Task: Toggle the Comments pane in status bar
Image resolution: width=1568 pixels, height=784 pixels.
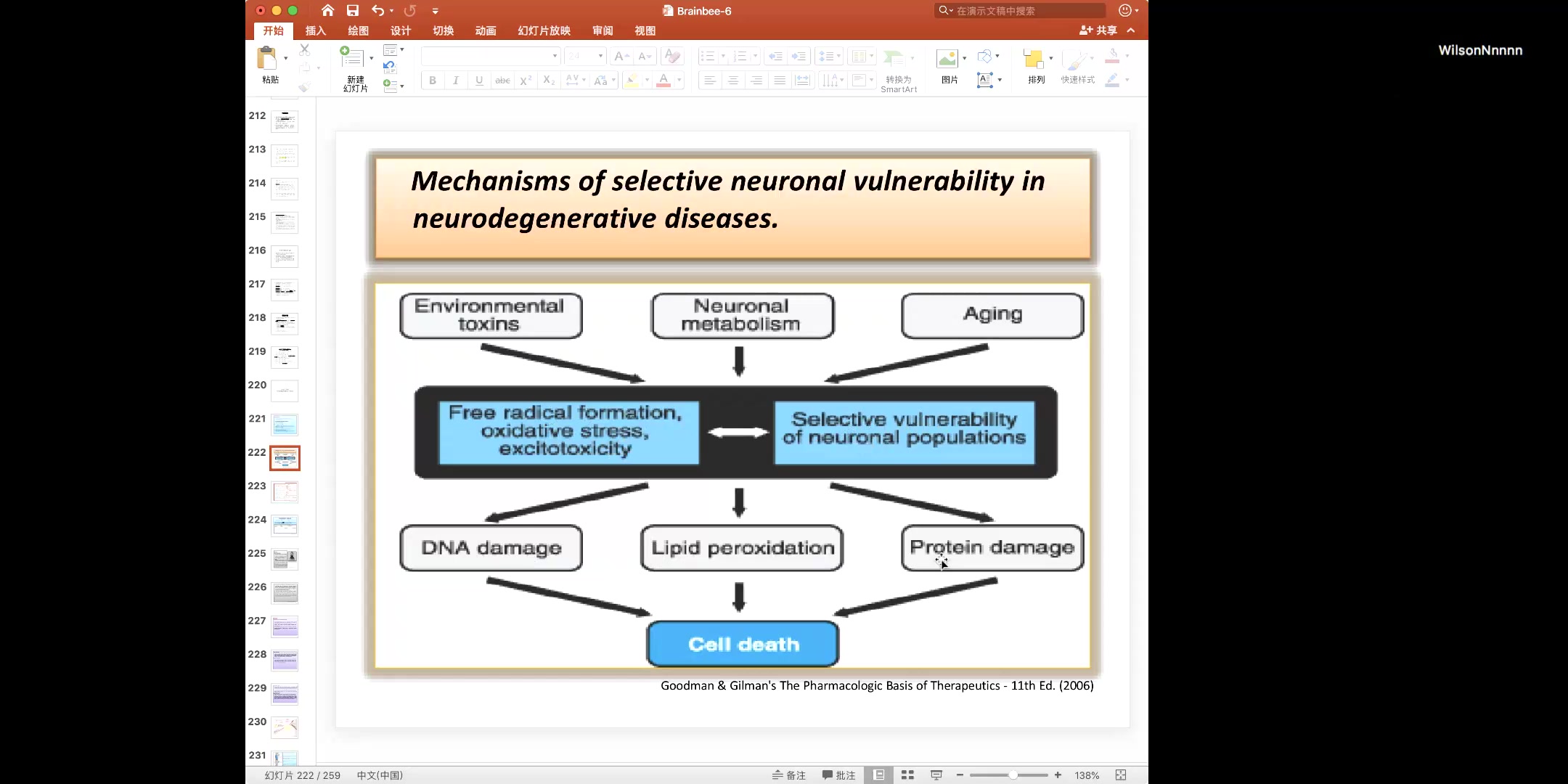Action: click(x=839, y=775)
